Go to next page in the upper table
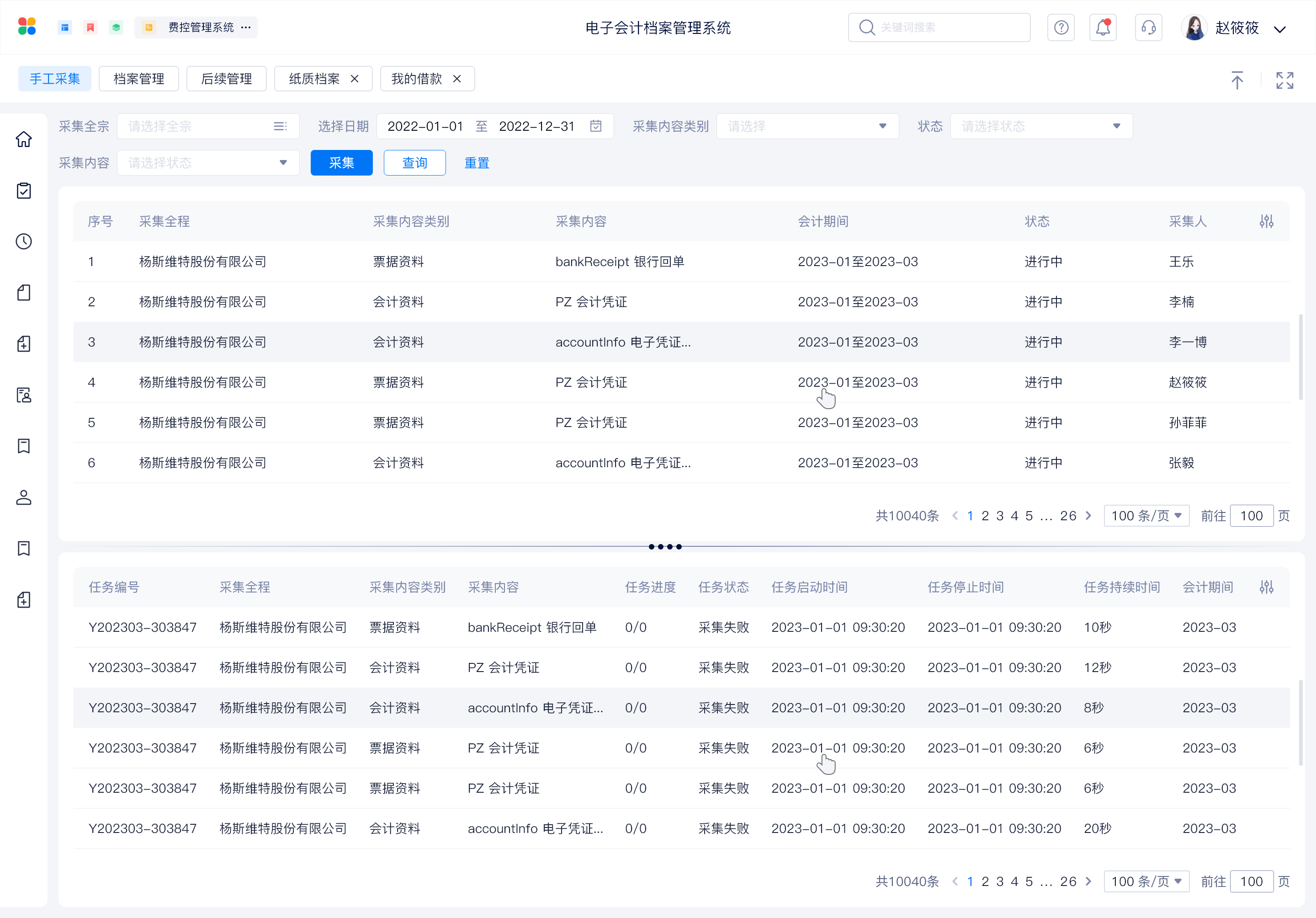Image resolution: width=1316 pixels, height=918 pixels. click(1088, 516)
